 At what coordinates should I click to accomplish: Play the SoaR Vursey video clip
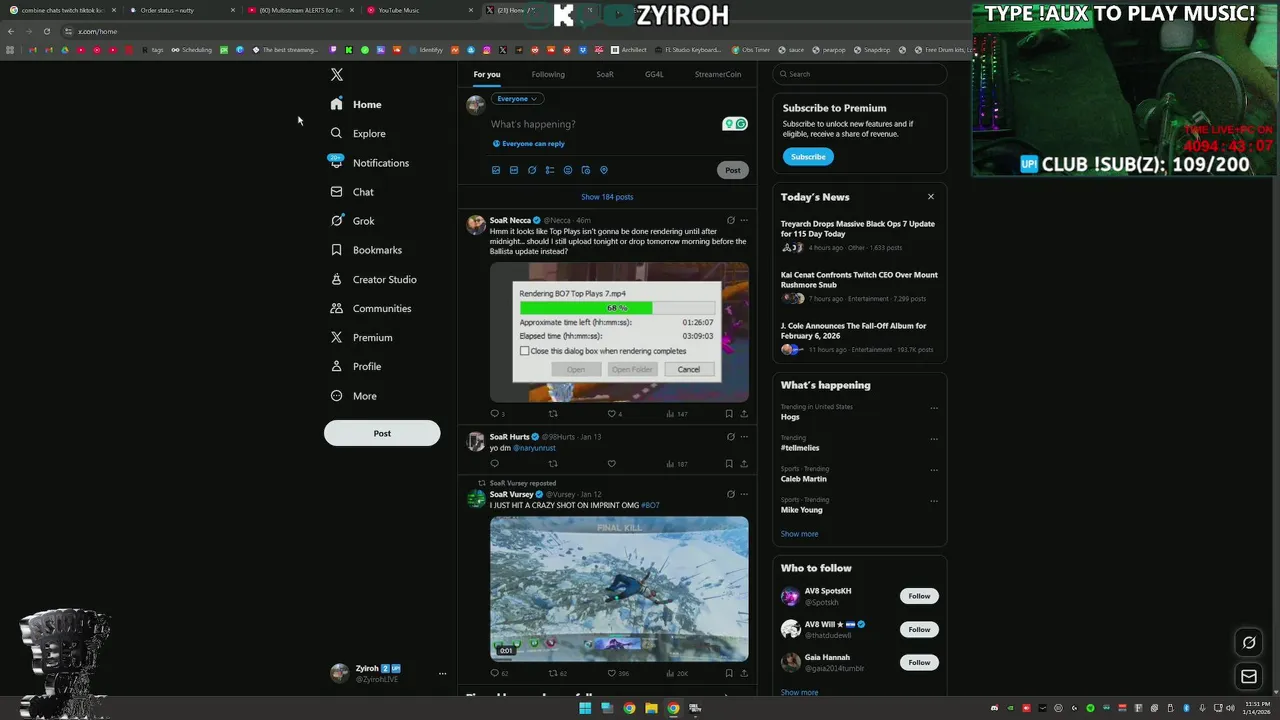pyautogui.click(x=619, y=588)
